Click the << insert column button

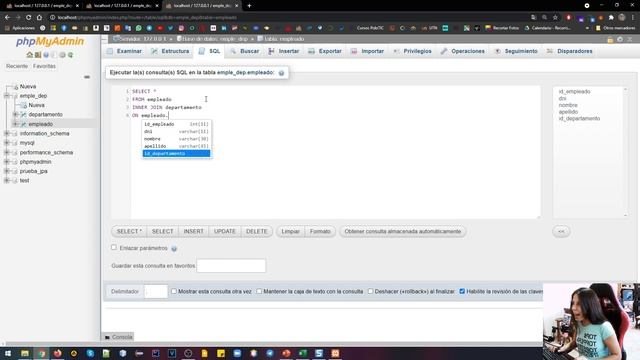561,231
